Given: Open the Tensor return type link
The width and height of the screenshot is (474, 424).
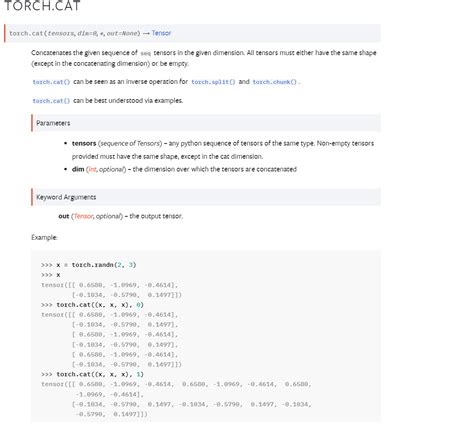Looking at the screenshot, I should click(x=161, y=33).
